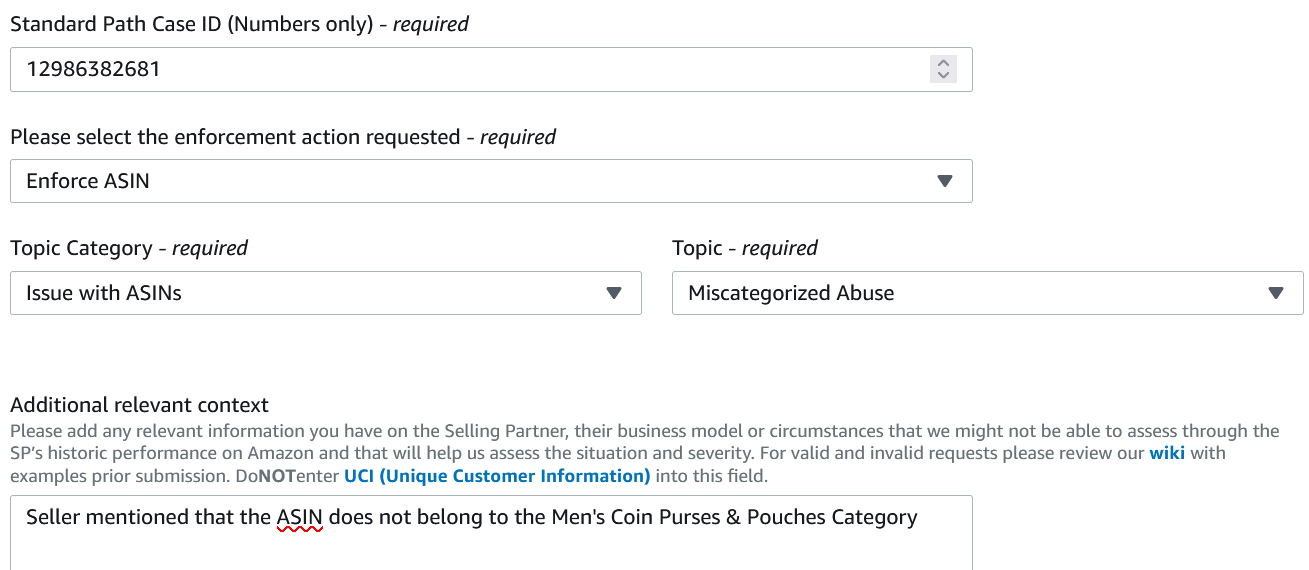Click the arrow on the enforcement action dropdown
Screen dimensions: 1309x570
945,181
